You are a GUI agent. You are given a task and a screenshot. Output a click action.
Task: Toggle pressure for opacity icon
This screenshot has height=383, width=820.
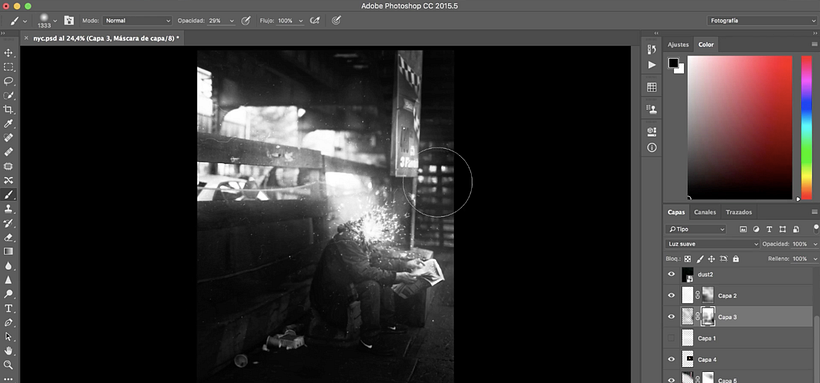coord(245,20)
